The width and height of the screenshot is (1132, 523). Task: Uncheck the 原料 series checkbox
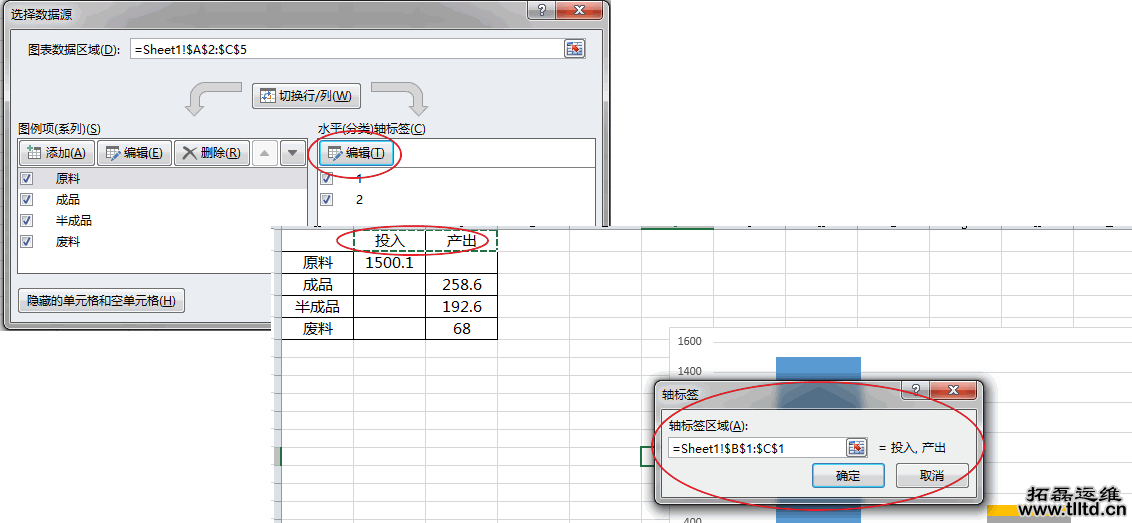coord(27,179)
